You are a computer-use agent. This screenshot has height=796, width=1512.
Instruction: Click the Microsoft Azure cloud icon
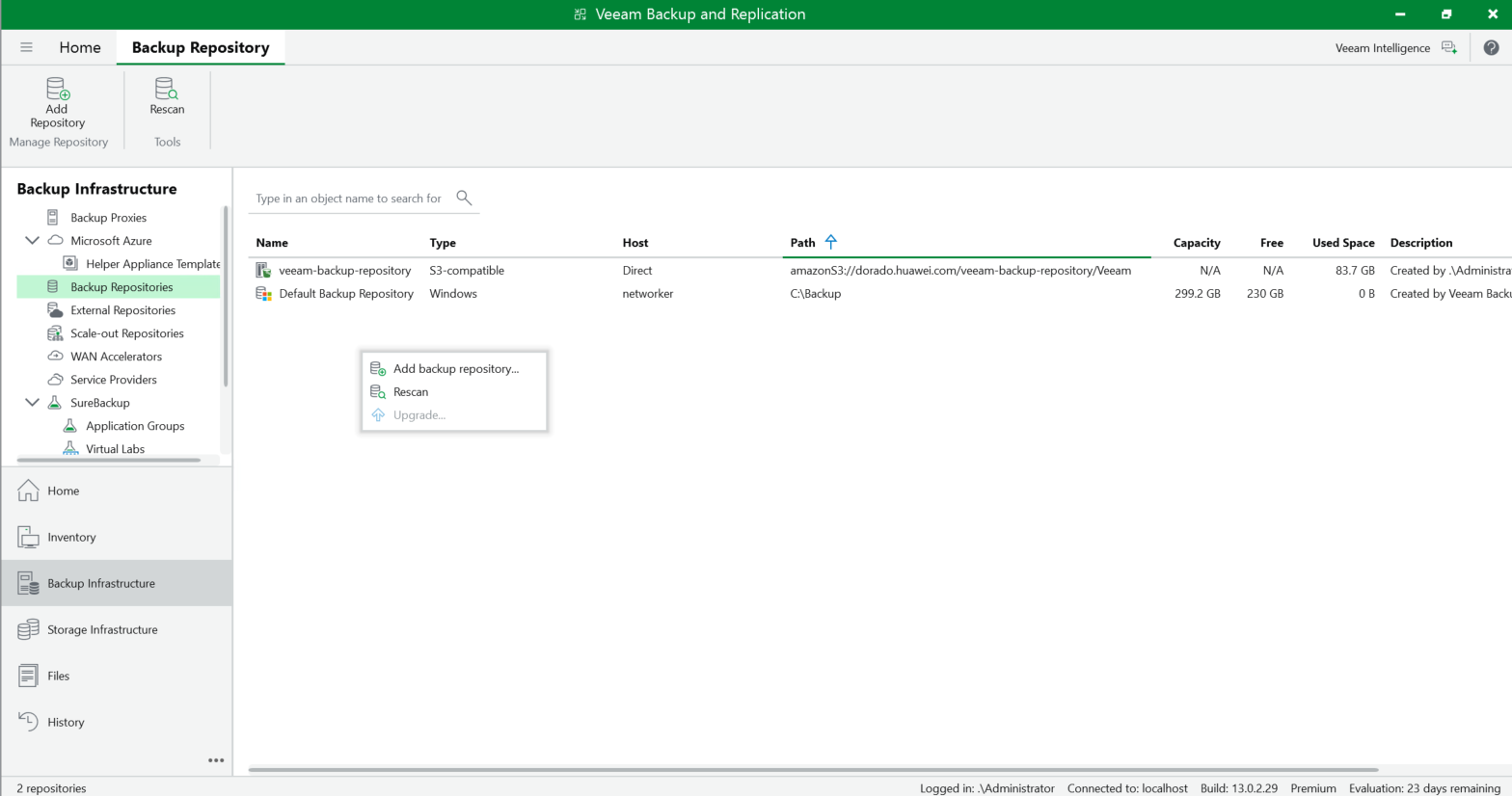56,241
